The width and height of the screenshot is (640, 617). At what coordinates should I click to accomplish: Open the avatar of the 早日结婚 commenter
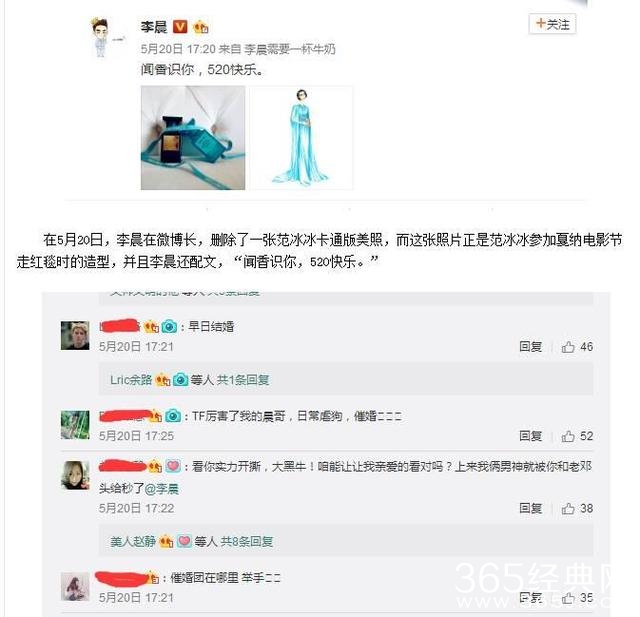[75, 335]
